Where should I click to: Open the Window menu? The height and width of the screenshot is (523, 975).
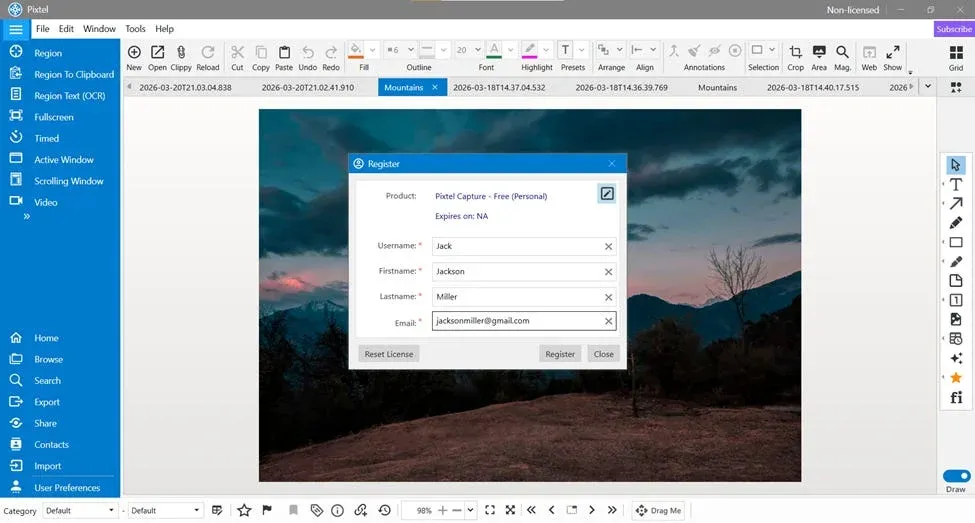click(x=99, y=29)
